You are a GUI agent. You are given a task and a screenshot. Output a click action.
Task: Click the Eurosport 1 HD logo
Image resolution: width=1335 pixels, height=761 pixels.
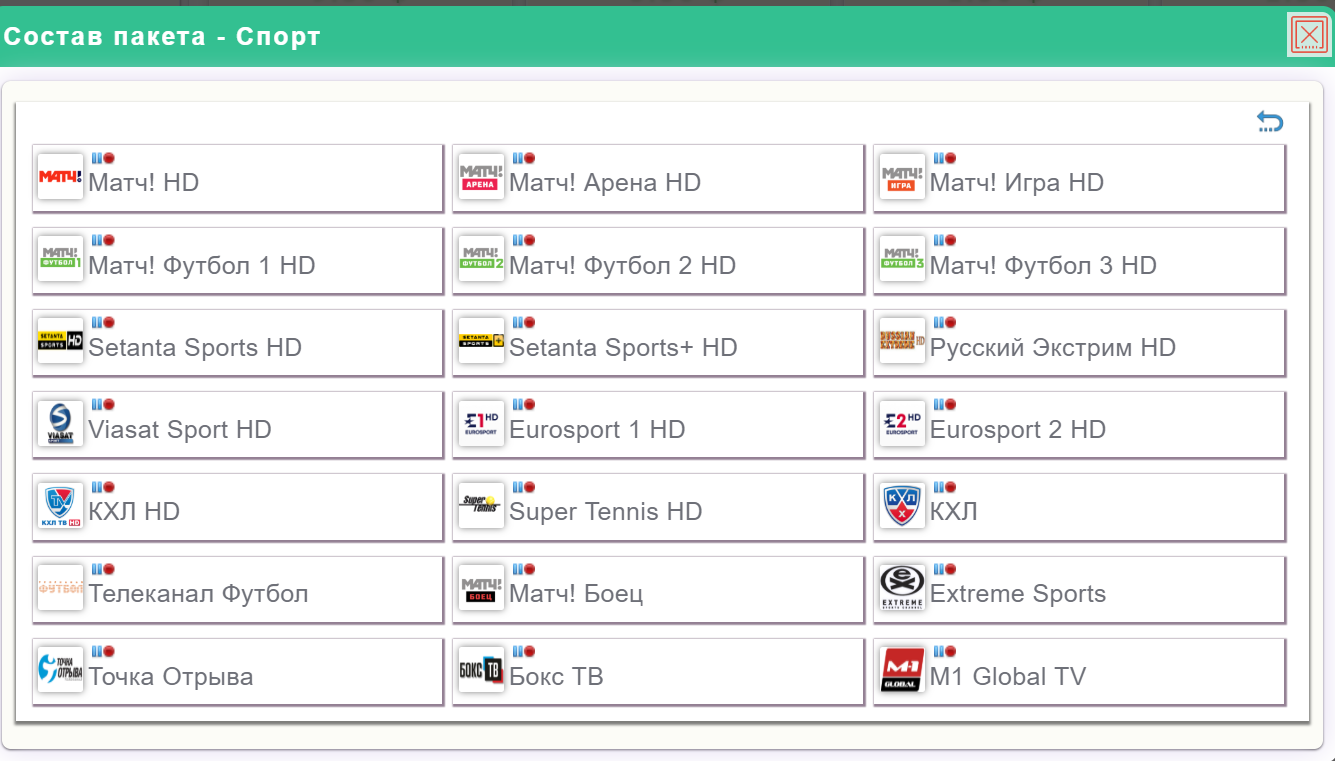pyautogui.click(x=481, y=424)
